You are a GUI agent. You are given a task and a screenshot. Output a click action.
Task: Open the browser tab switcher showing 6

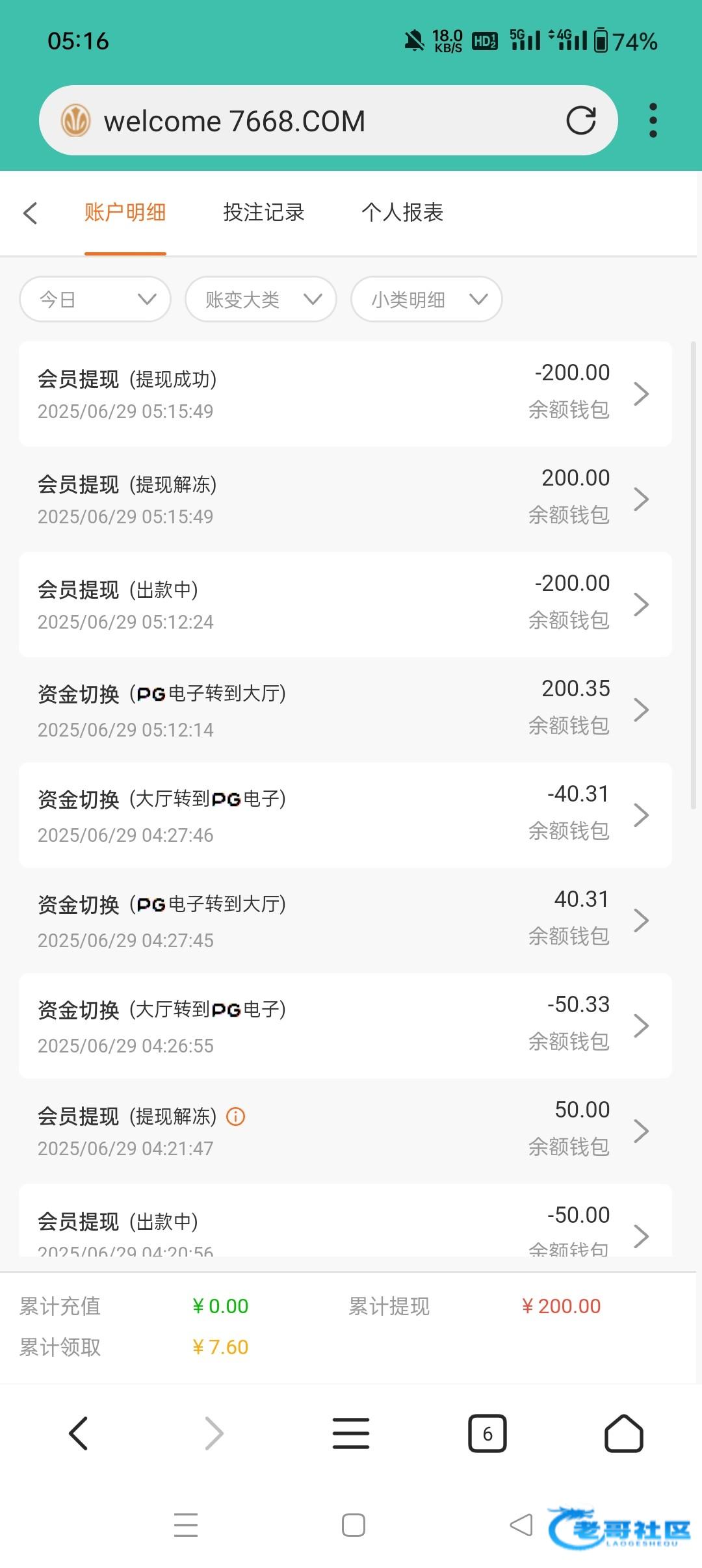pyautogui.click(x=487, y=1433)
